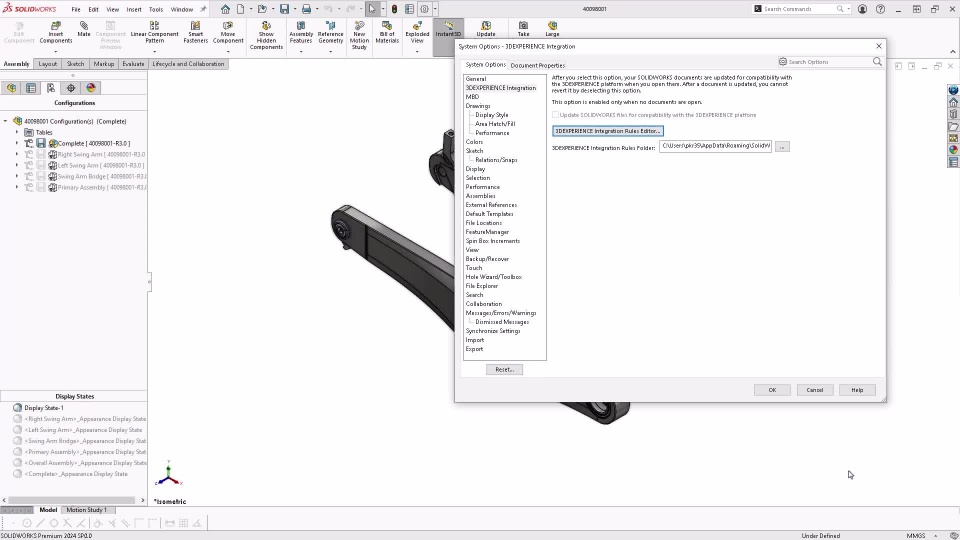Open DisplayManager tab icon
The height and width of the screenshot is (540, 960).
[91, 88]
